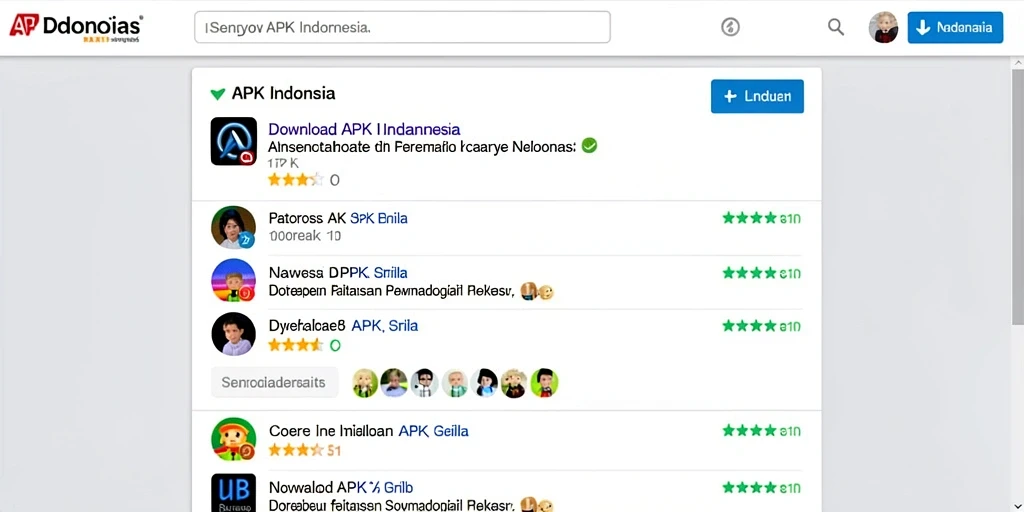The height and width of the screenshot is (512, 1024).
Task: Click the scrollbar up arrow
Action: pyautogui.click(x=1017, y=62)
